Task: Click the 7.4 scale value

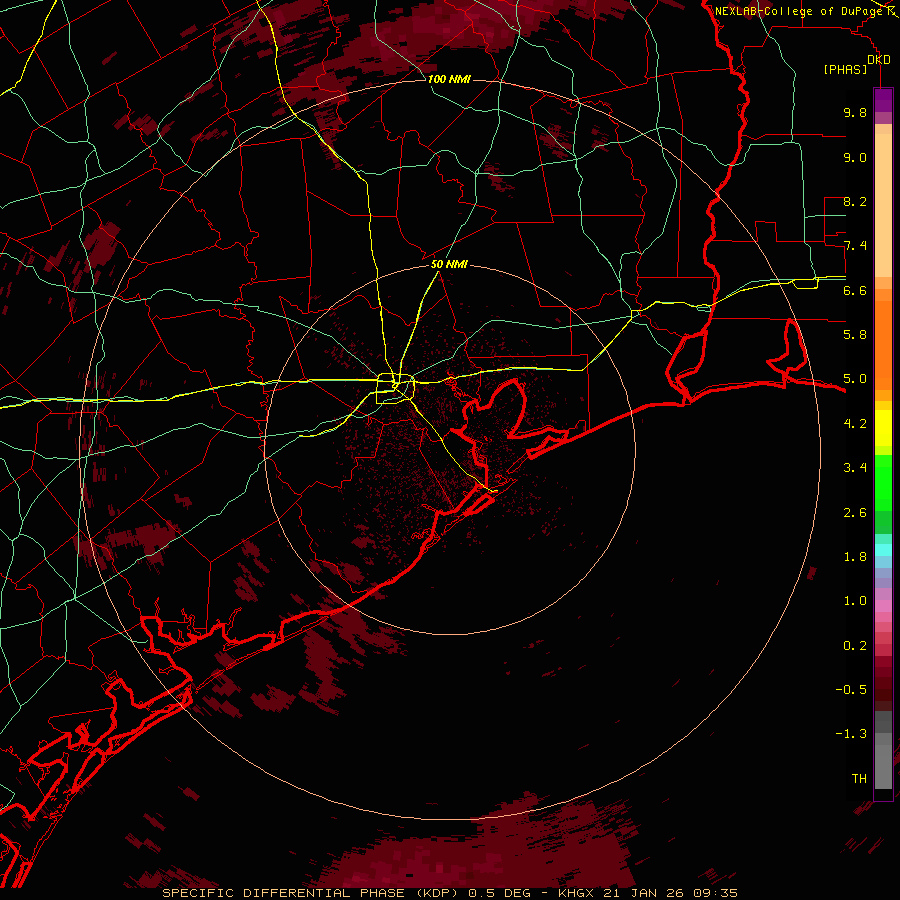Action: click(x=855, y=246)
